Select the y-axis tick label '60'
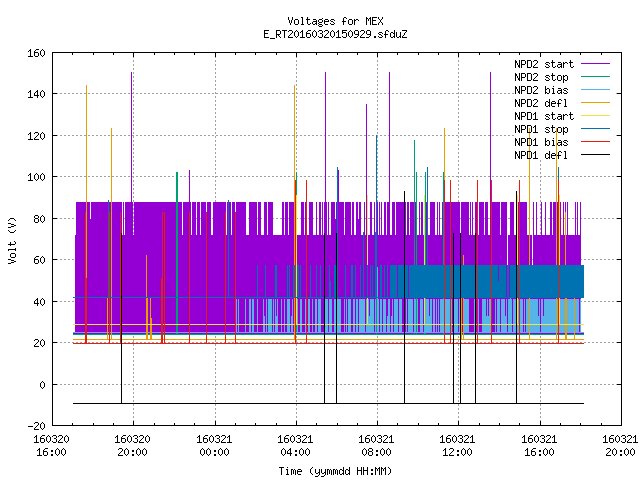Viewport: 640px width, 480px height. [40, 260]
